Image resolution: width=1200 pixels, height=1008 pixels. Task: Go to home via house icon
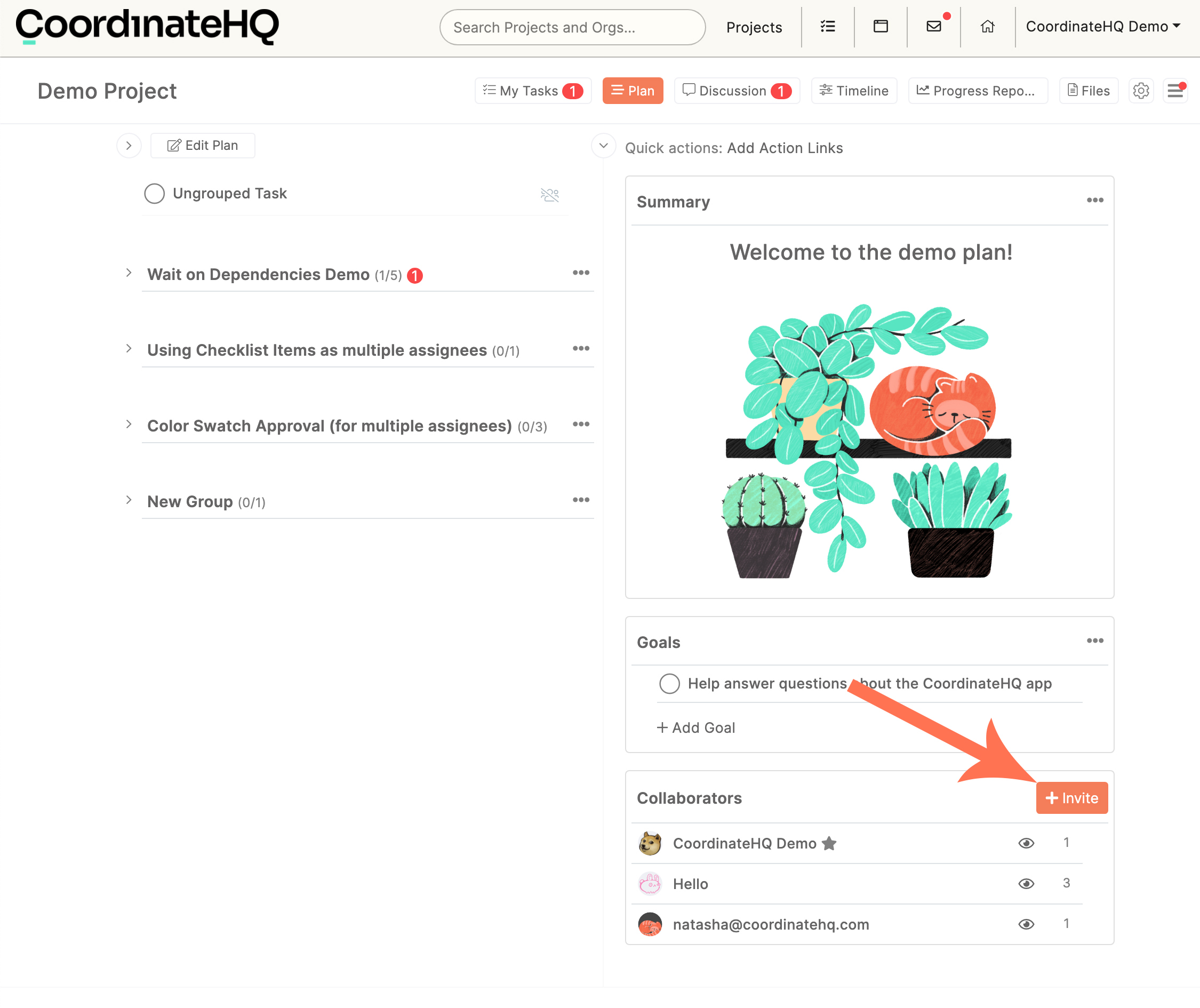click(987, 26)
